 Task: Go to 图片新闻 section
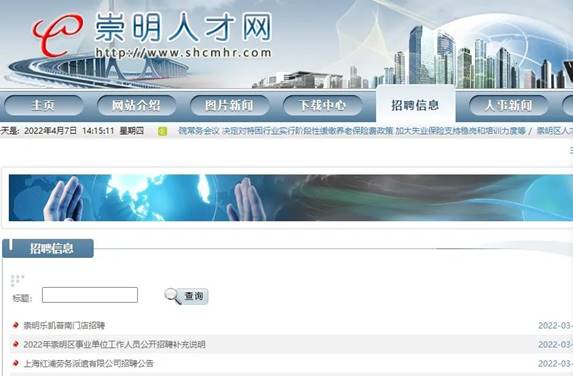pos(229,106)
